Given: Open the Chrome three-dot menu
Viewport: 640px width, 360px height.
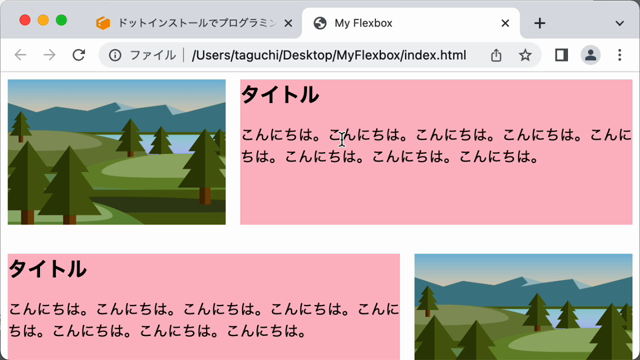Looking at the screenshot, I should coord(620,55).
